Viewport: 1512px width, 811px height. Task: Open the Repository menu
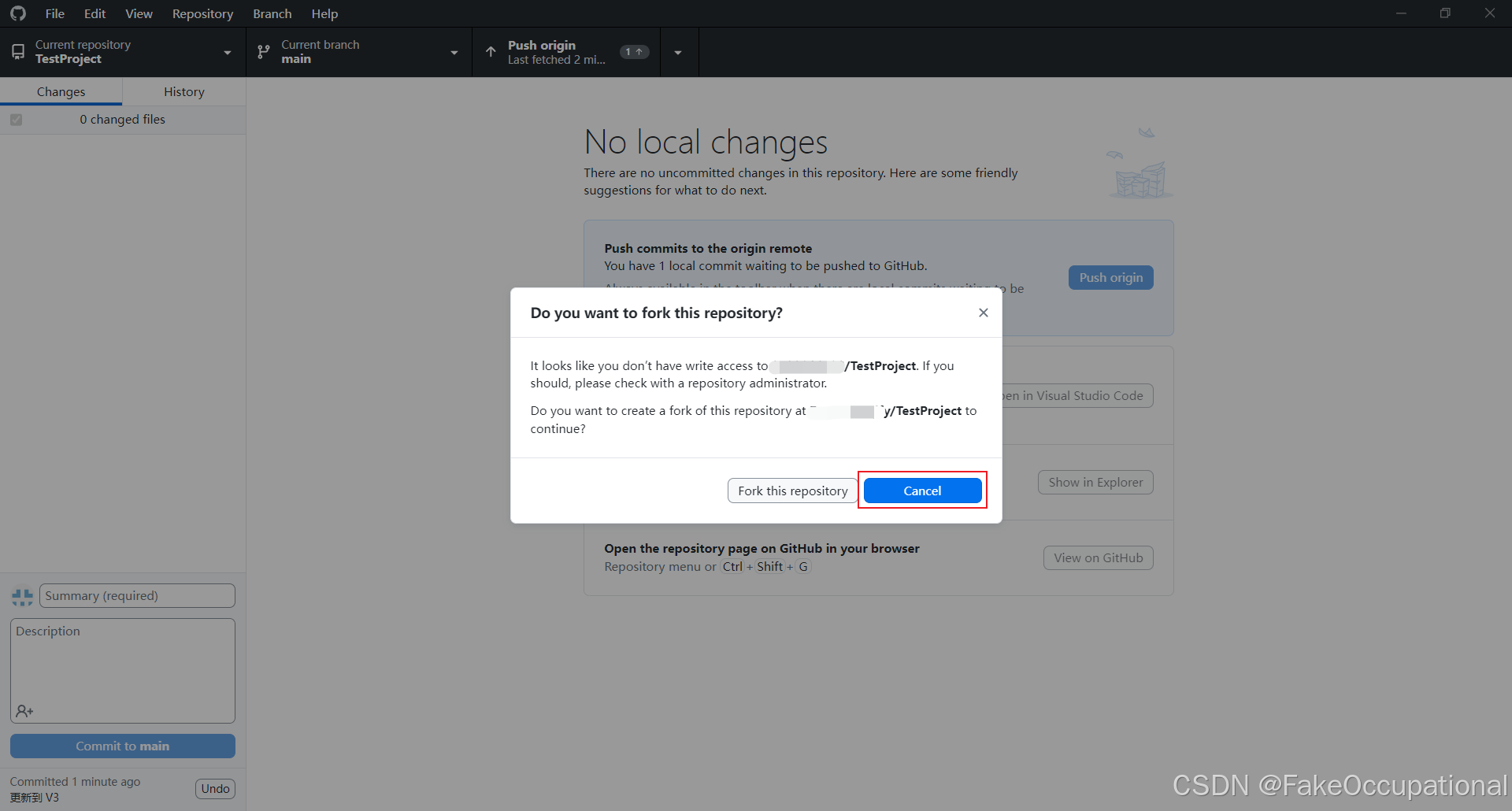click(x=202, y=13)
